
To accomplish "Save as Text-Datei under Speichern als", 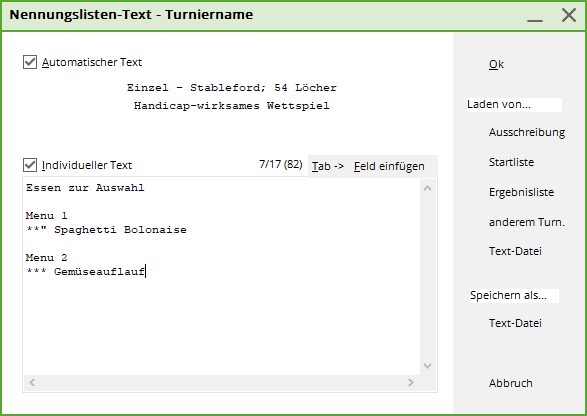I will coord(515,323).
